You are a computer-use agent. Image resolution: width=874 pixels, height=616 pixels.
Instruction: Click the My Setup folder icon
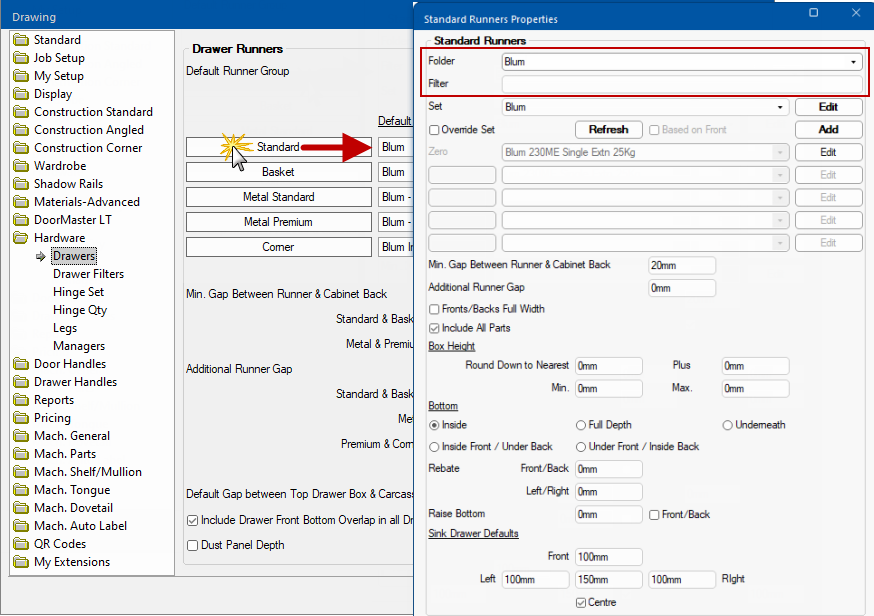(21, 76)
